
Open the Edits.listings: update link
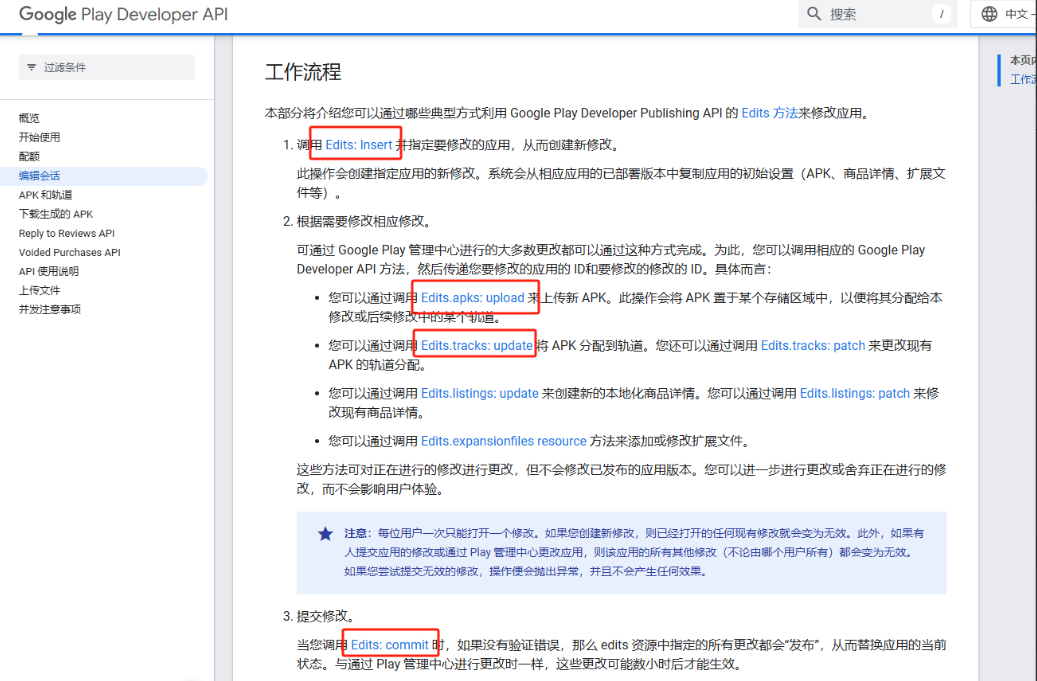[480, 393]
